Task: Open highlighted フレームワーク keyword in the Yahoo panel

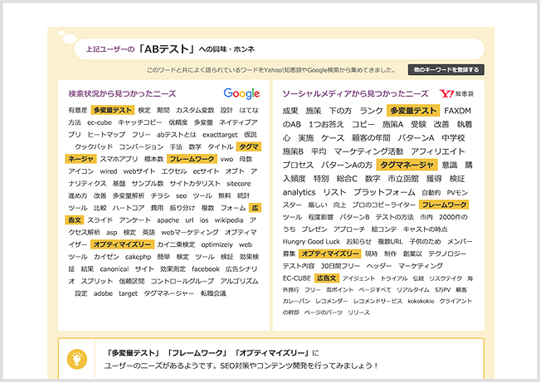Action: point(444,205)
